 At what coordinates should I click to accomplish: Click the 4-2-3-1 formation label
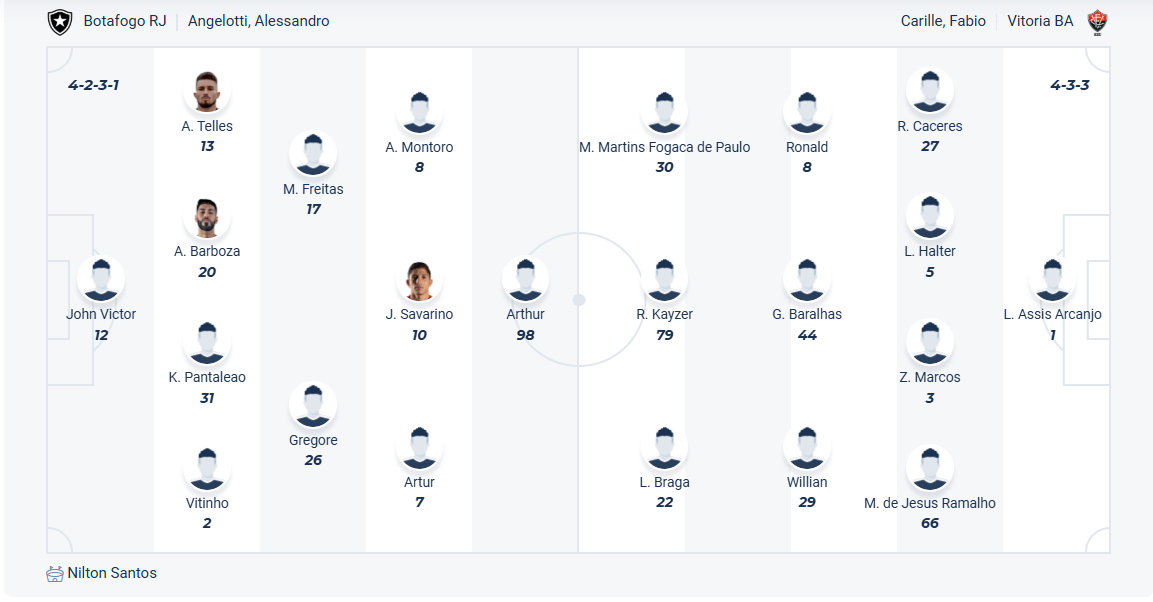tap(94, 85)
